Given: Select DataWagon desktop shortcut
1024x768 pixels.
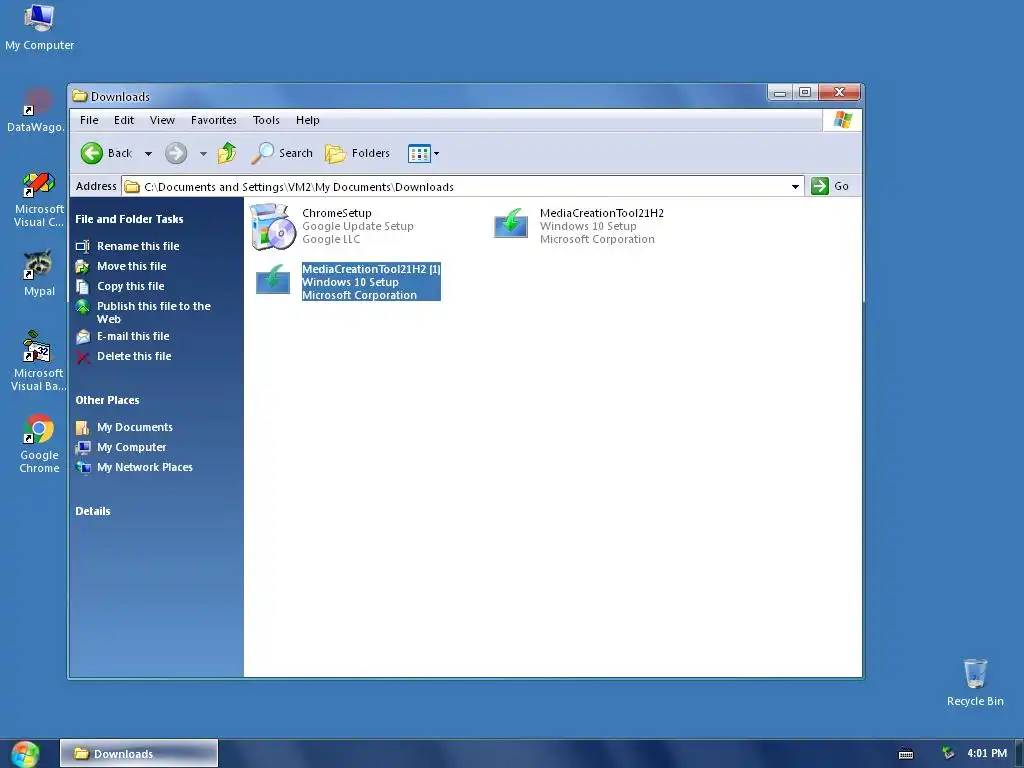Looking at the screenshot, I should pos(36,110).
